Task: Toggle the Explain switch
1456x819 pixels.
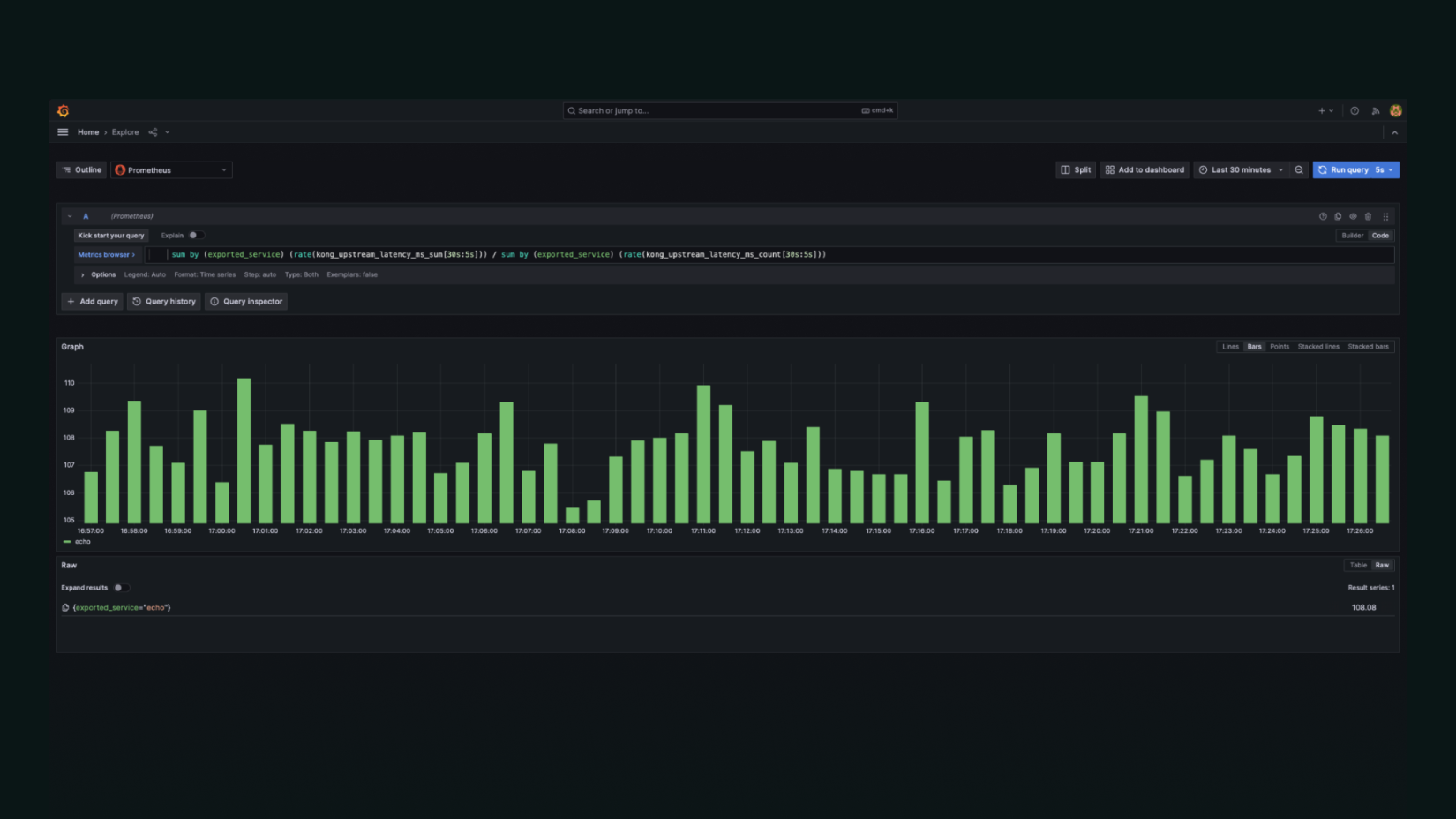Action: pyautogui.click(x=196, y=236)
